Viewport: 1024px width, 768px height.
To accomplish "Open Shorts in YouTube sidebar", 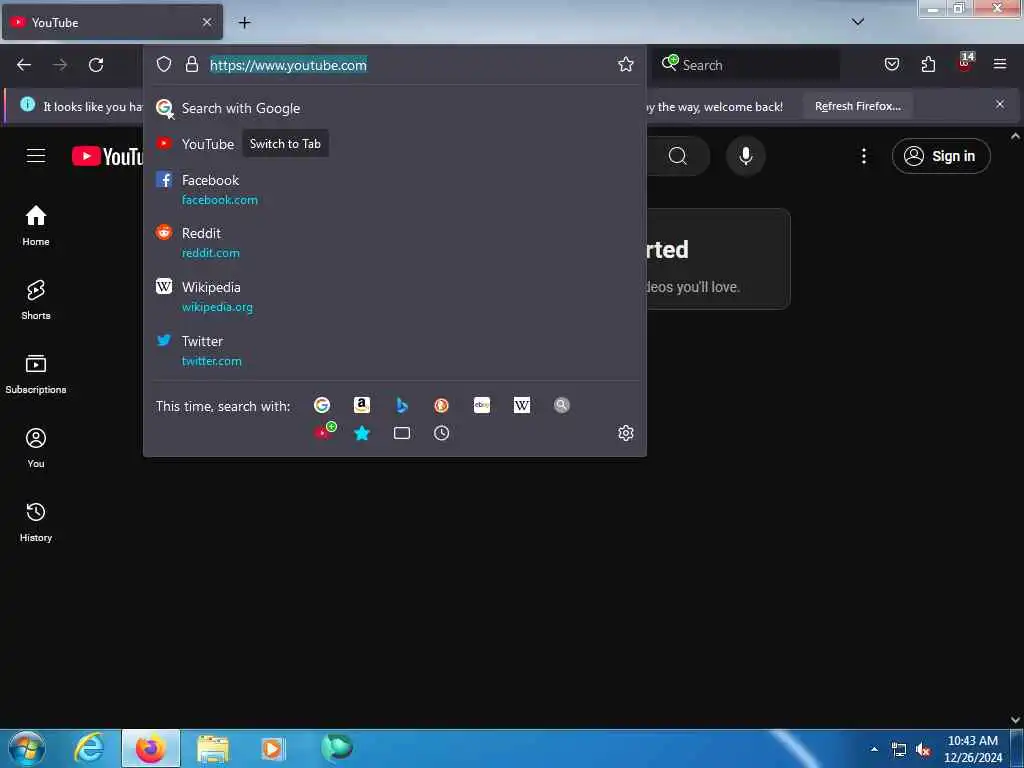I will tap(36, 300).
